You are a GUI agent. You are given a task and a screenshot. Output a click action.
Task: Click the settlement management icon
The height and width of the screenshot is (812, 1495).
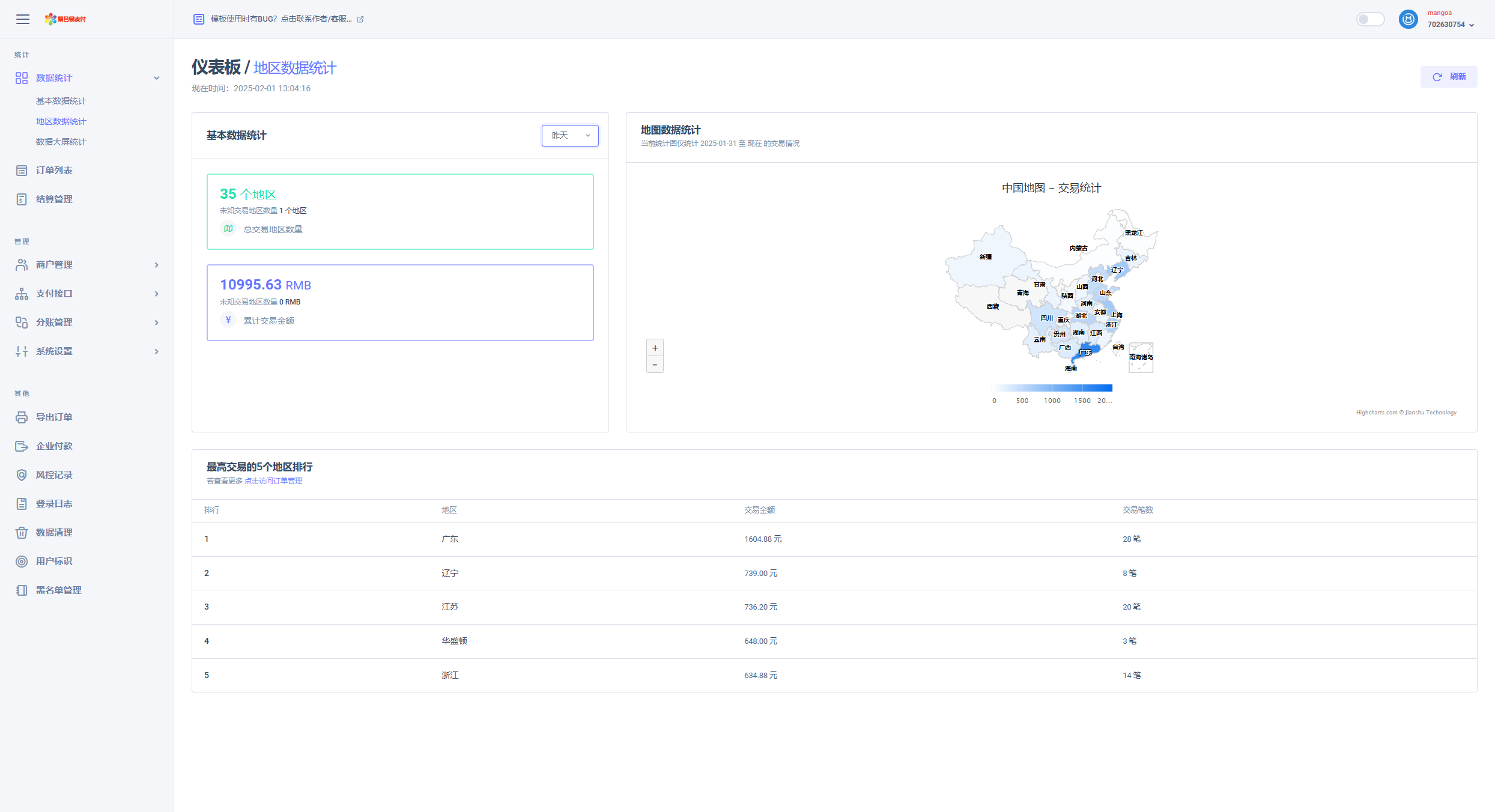click(x=22, y=199)
